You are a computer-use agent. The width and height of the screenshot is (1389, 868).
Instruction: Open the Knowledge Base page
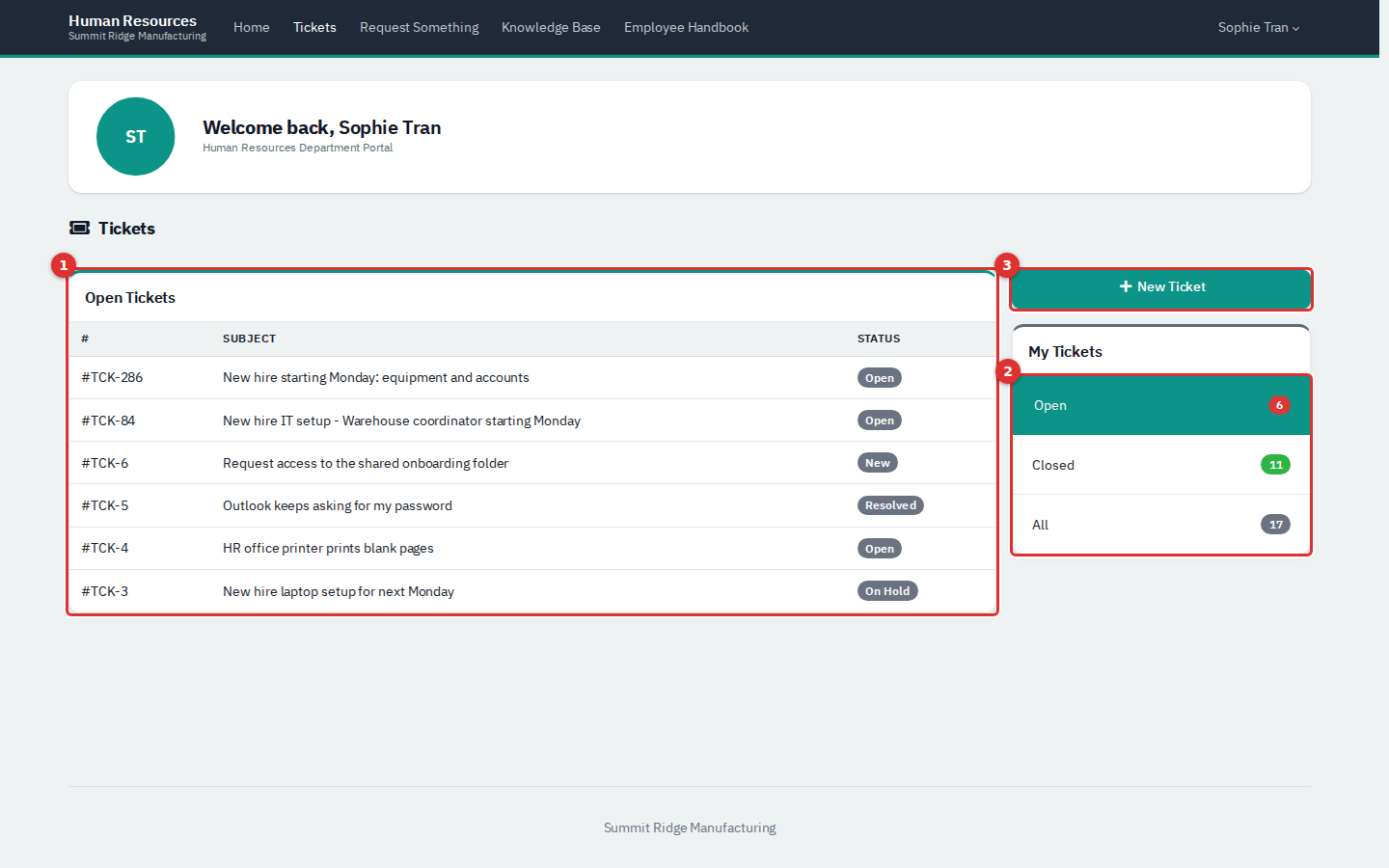tap(551, 27)
